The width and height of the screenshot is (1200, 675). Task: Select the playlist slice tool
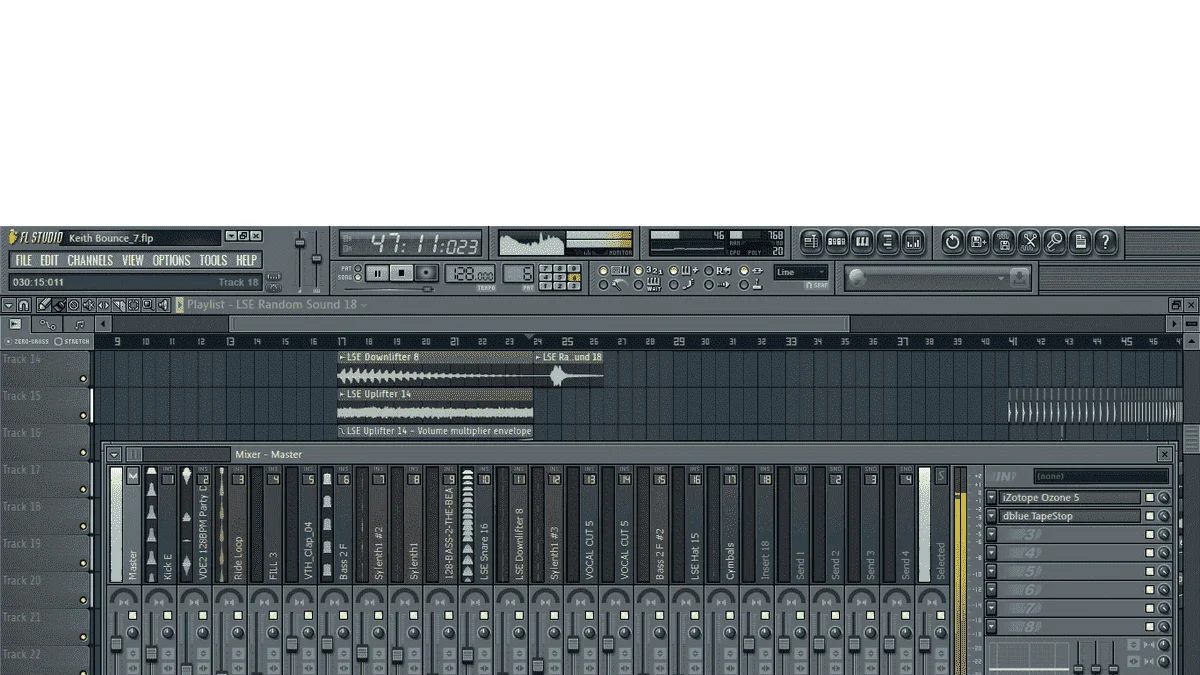[x=119, y=305]
